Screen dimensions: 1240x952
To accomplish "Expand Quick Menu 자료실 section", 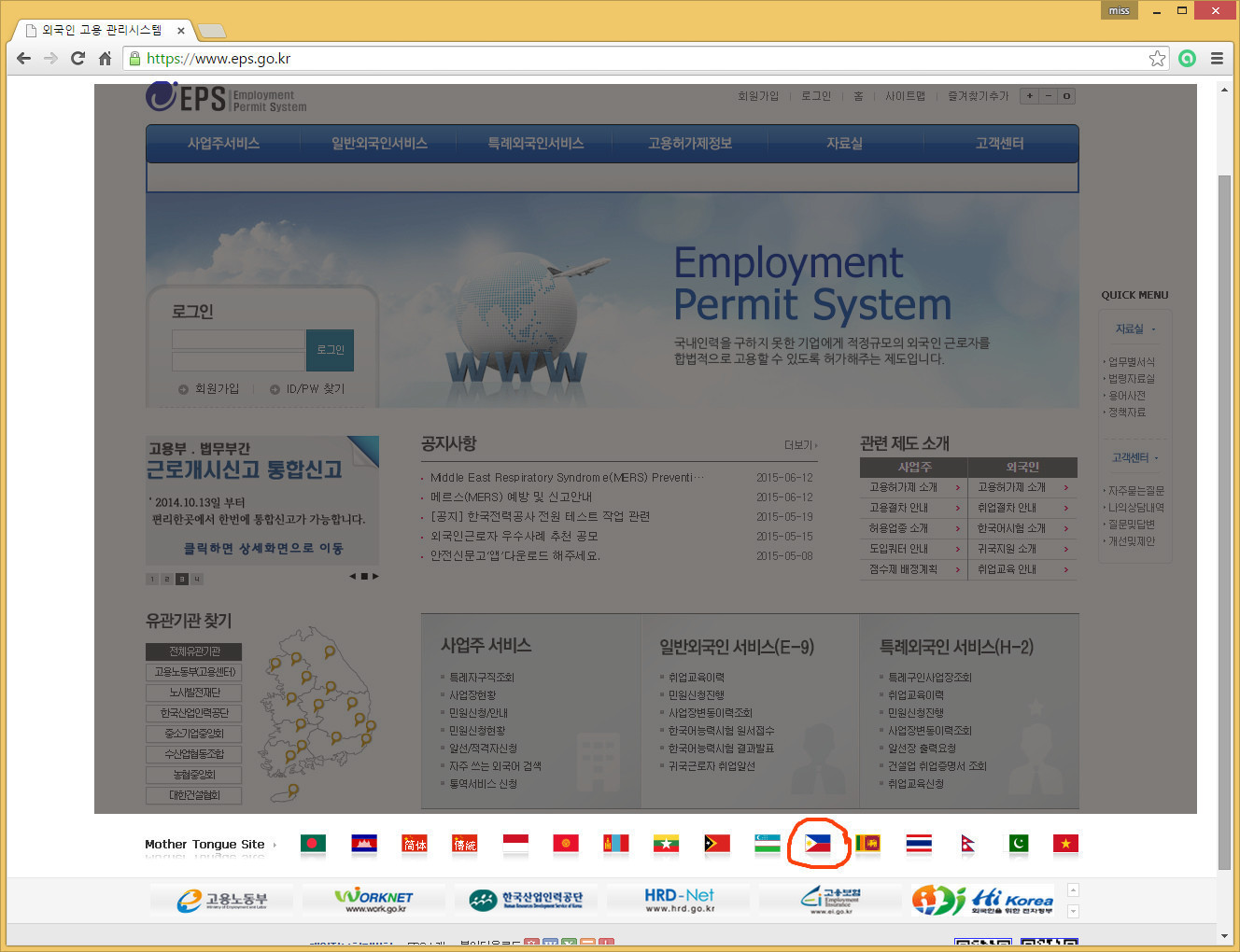I will 1134,329.
